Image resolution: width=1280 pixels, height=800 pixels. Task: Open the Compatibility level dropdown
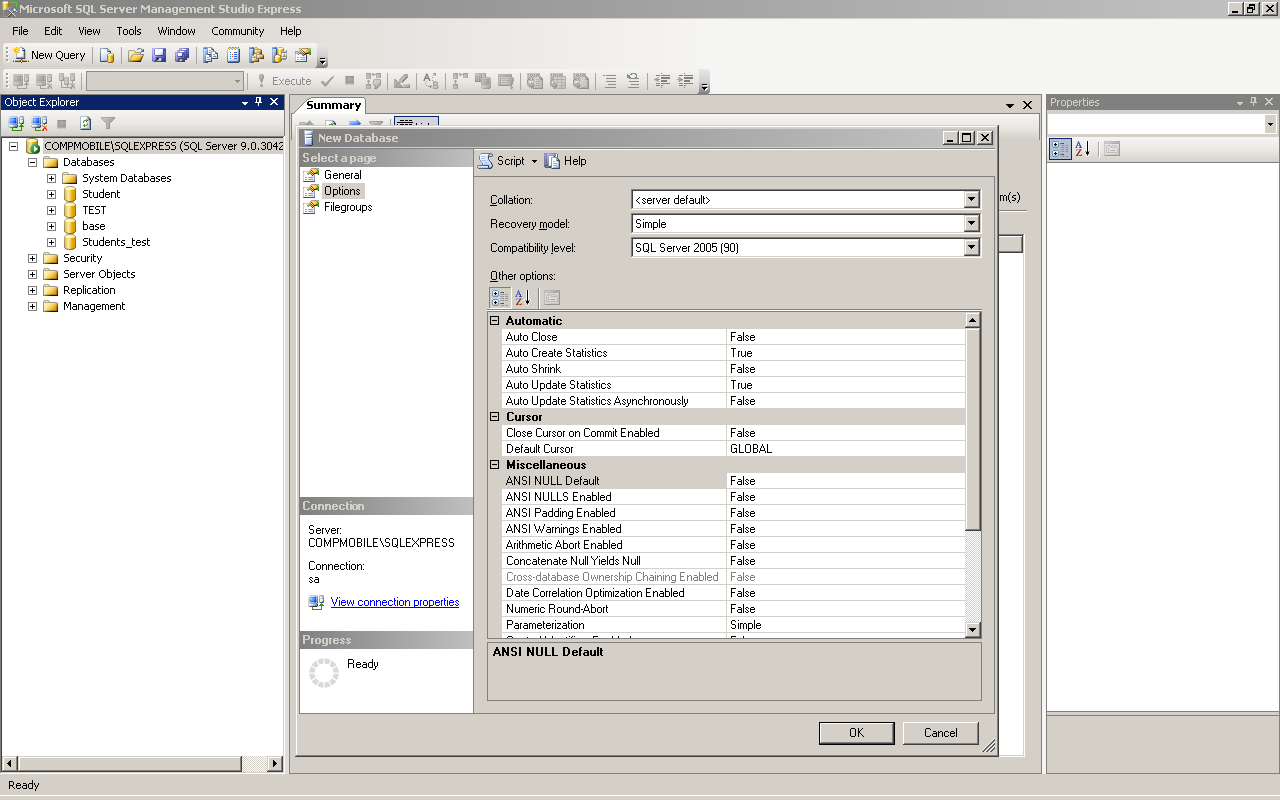pos(971,248)
